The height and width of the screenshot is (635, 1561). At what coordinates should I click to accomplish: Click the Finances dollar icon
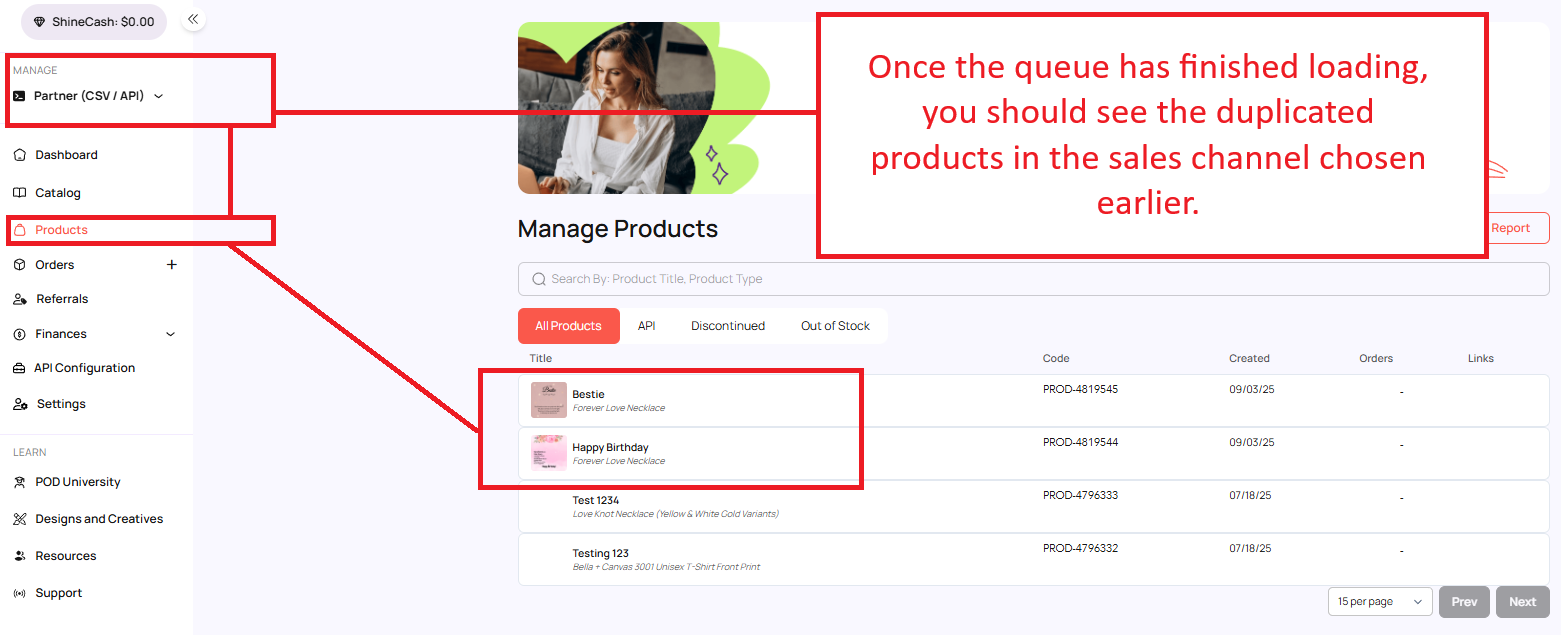tap(20, 334)
